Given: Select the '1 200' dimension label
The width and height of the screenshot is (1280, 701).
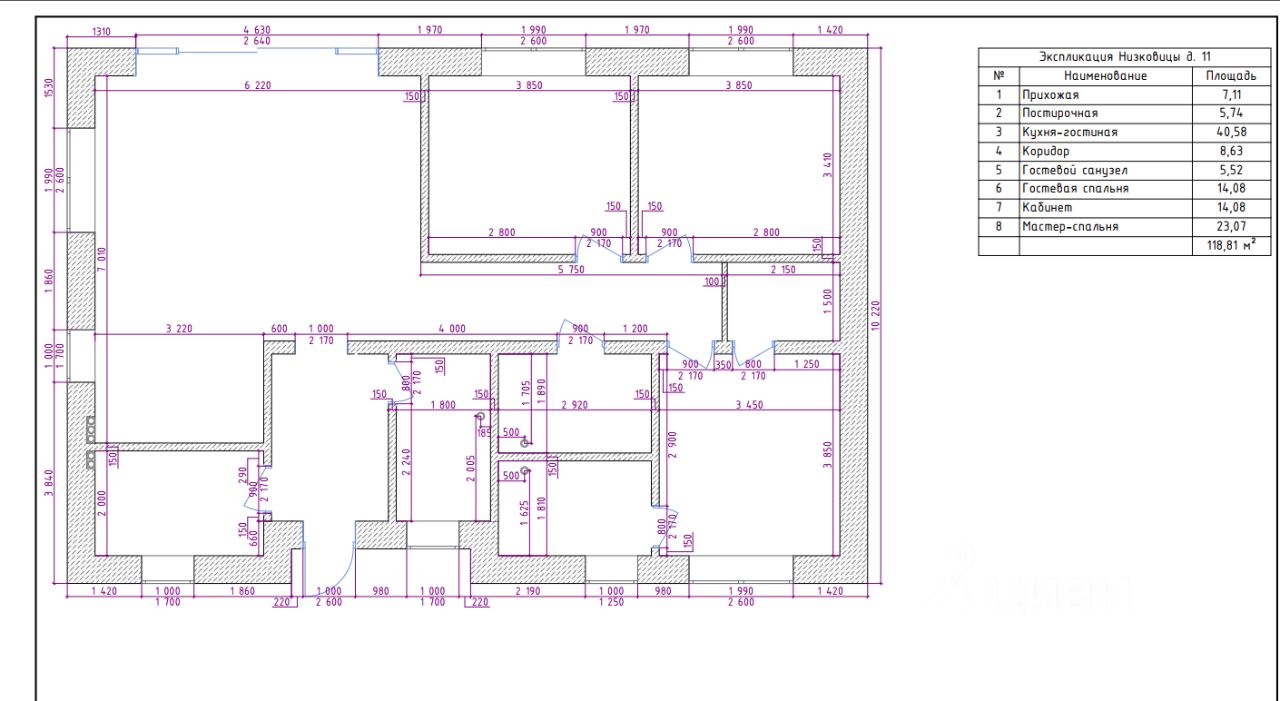Looking at the screenshot, I should pos(635,329).
